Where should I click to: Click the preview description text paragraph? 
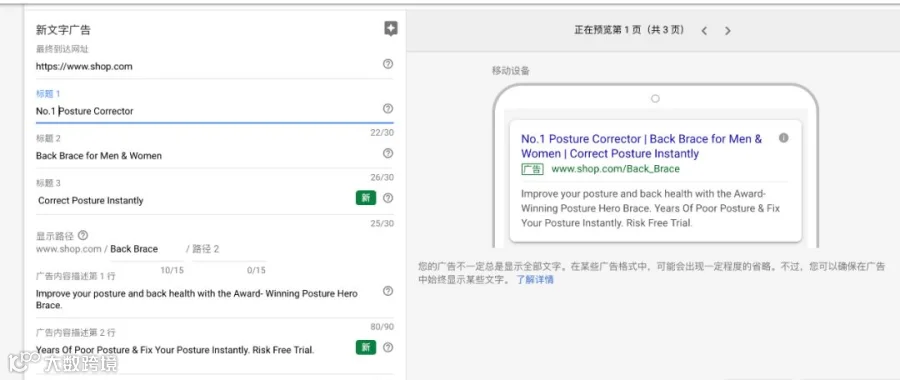(x=651, y=208)
